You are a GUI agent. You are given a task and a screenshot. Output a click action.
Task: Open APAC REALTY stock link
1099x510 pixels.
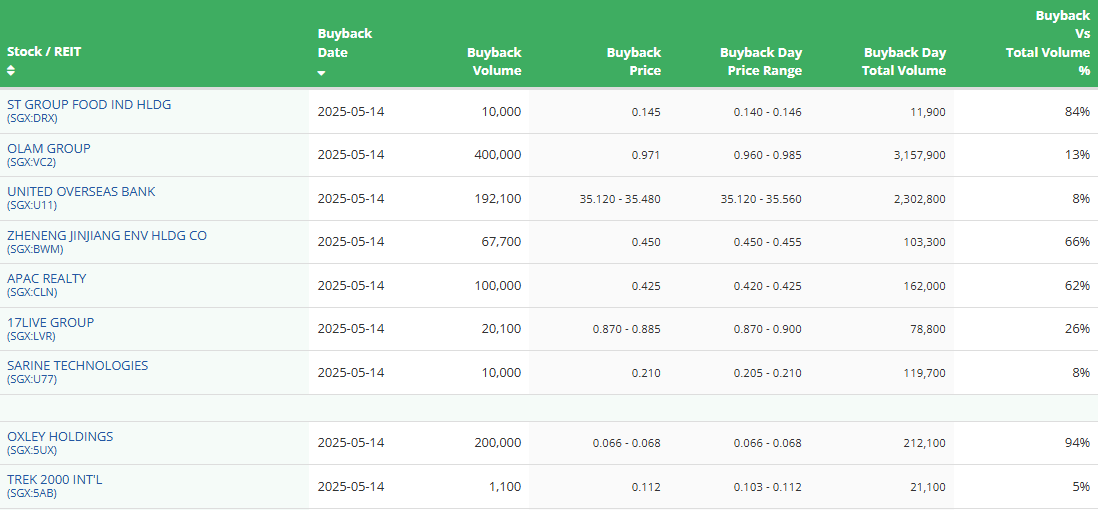47,278
